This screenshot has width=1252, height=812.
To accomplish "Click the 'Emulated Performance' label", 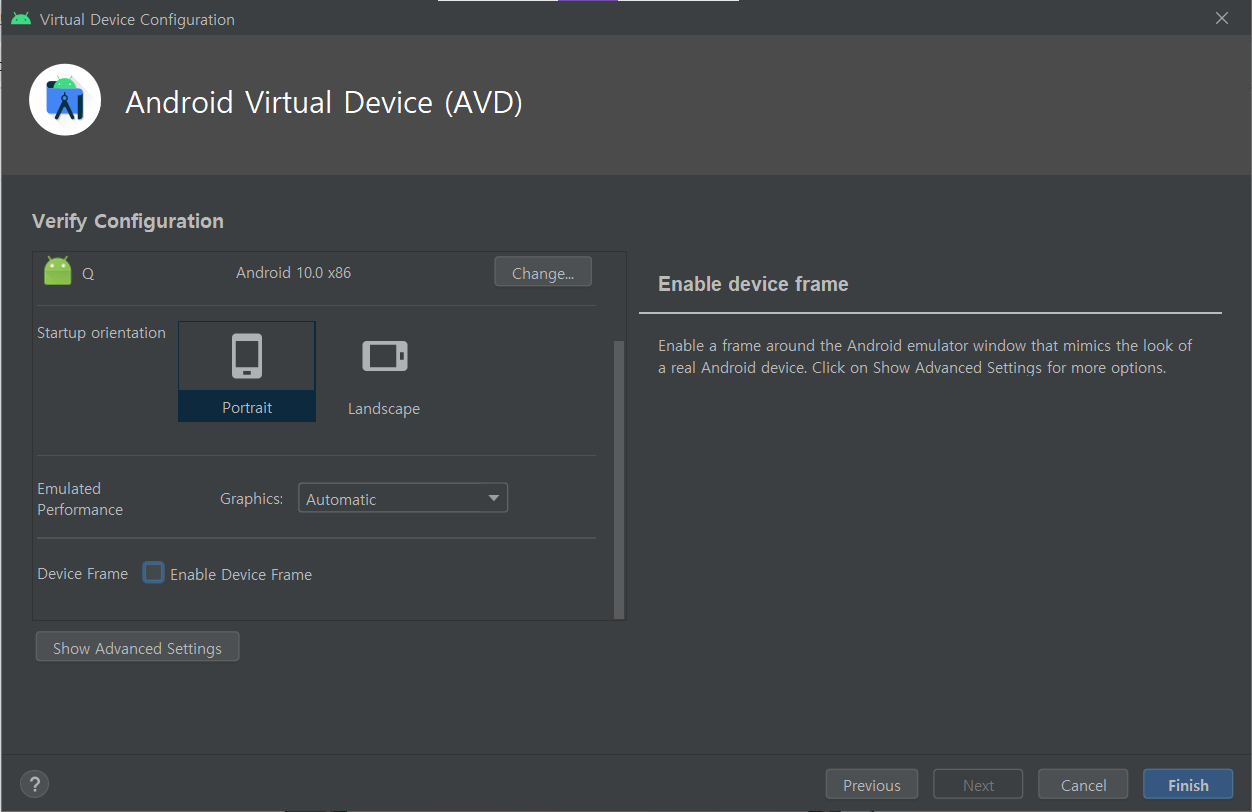I will (80, 499).
